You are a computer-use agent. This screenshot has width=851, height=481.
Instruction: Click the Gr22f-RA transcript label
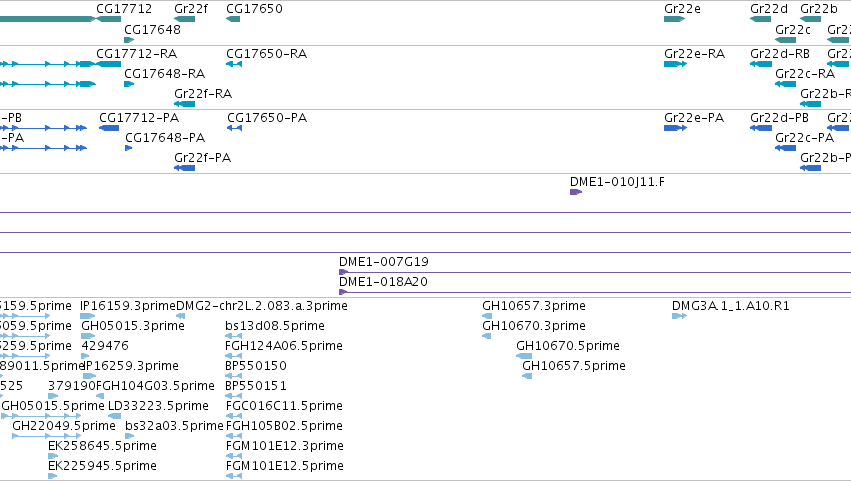tap(203, 93)
